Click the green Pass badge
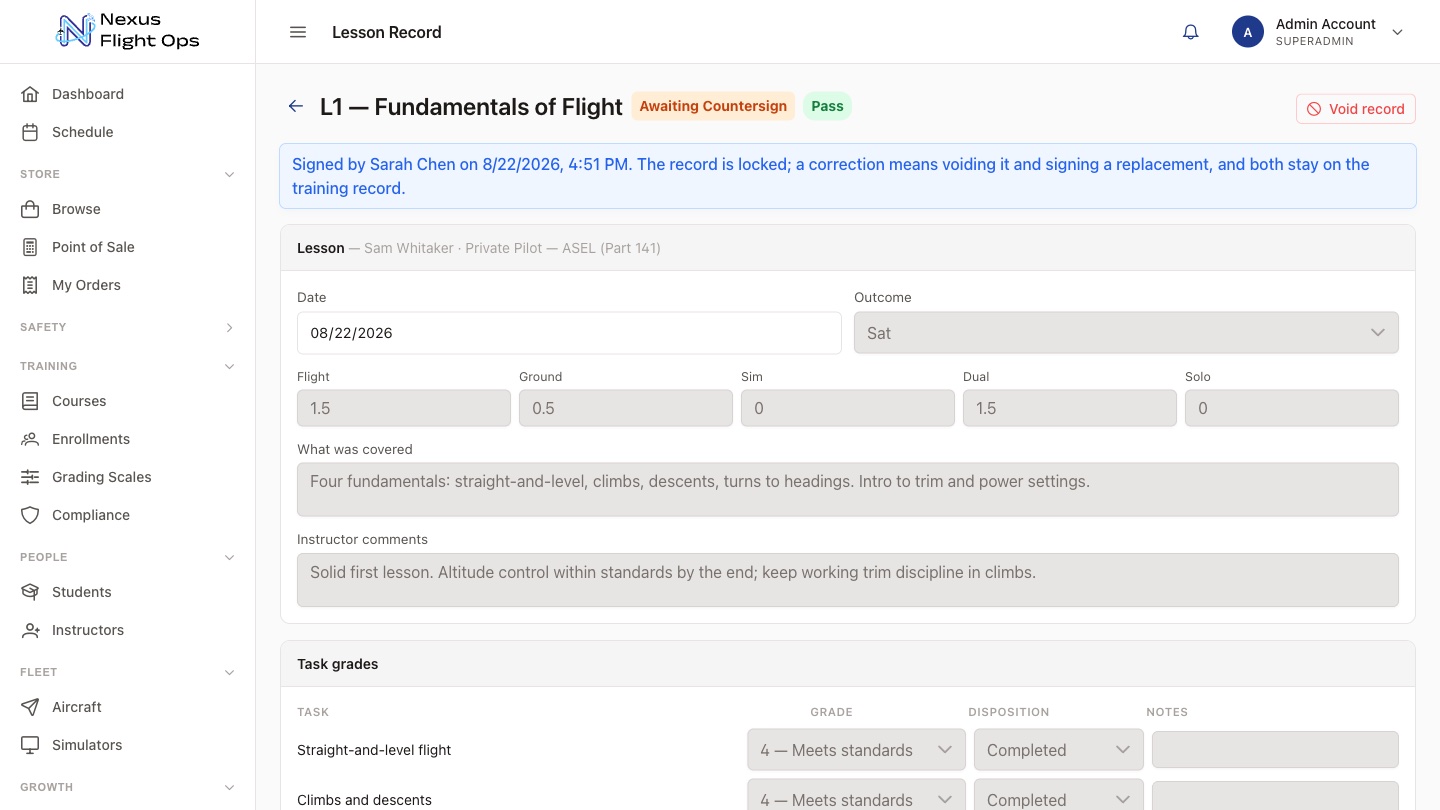1440x810 pixels. click(x=827, y=106)
